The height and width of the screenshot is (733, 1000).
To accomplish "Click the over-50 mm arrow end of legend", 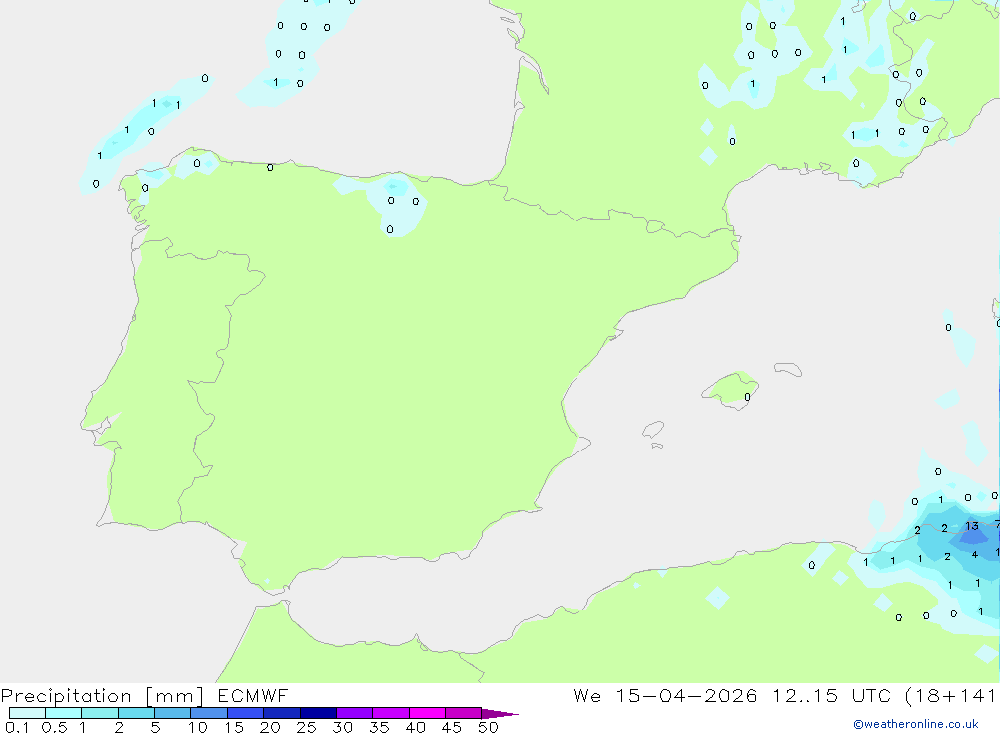I will [x=500, y=714].
